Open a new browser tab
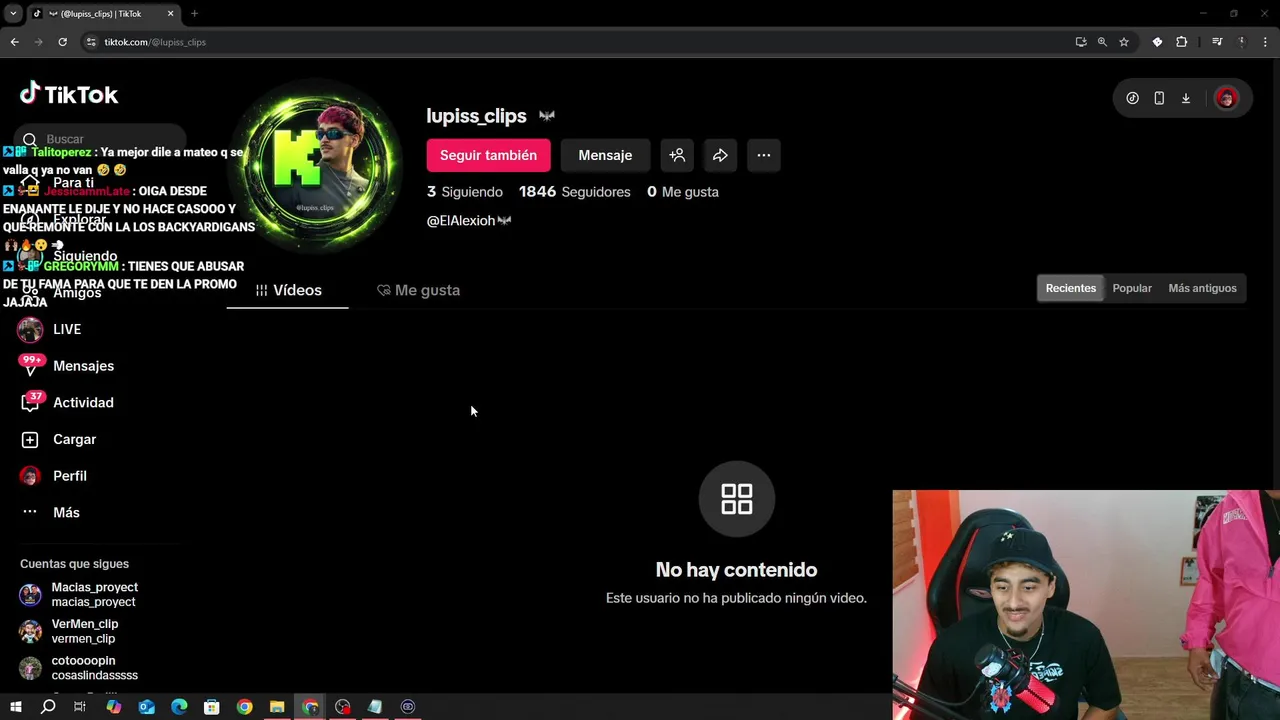 [194, 14]
